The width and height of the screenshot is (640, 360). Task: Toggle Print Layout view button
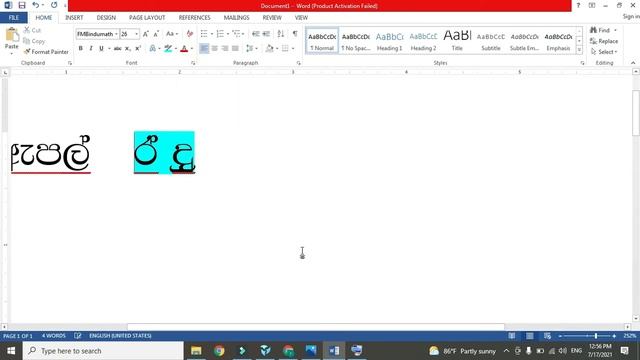click(x=529, y=336)
